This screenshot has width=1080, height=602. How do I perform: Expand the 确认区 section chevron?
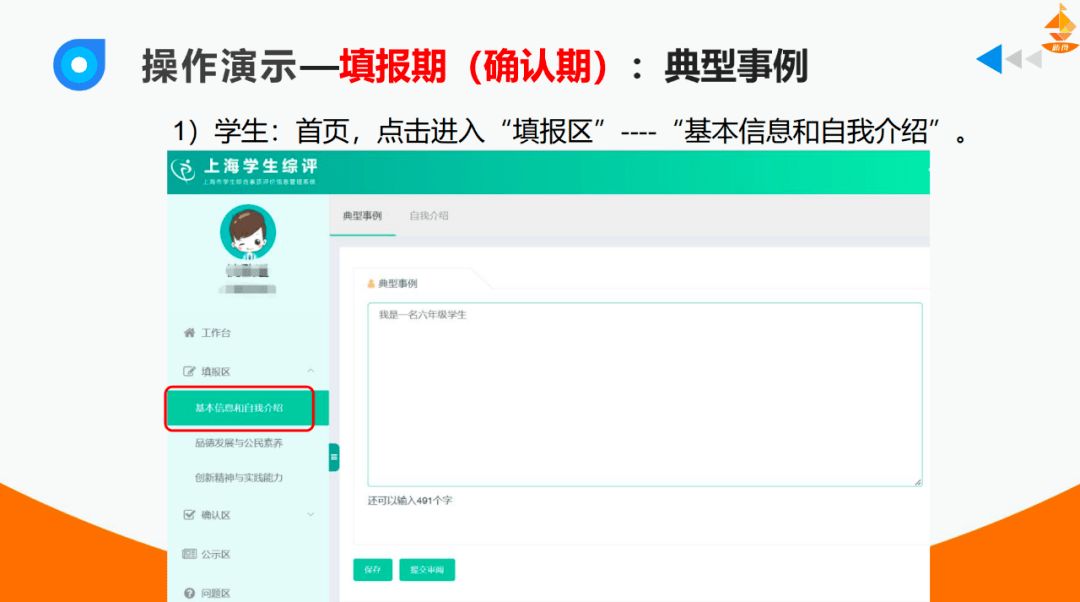(310, 515)
